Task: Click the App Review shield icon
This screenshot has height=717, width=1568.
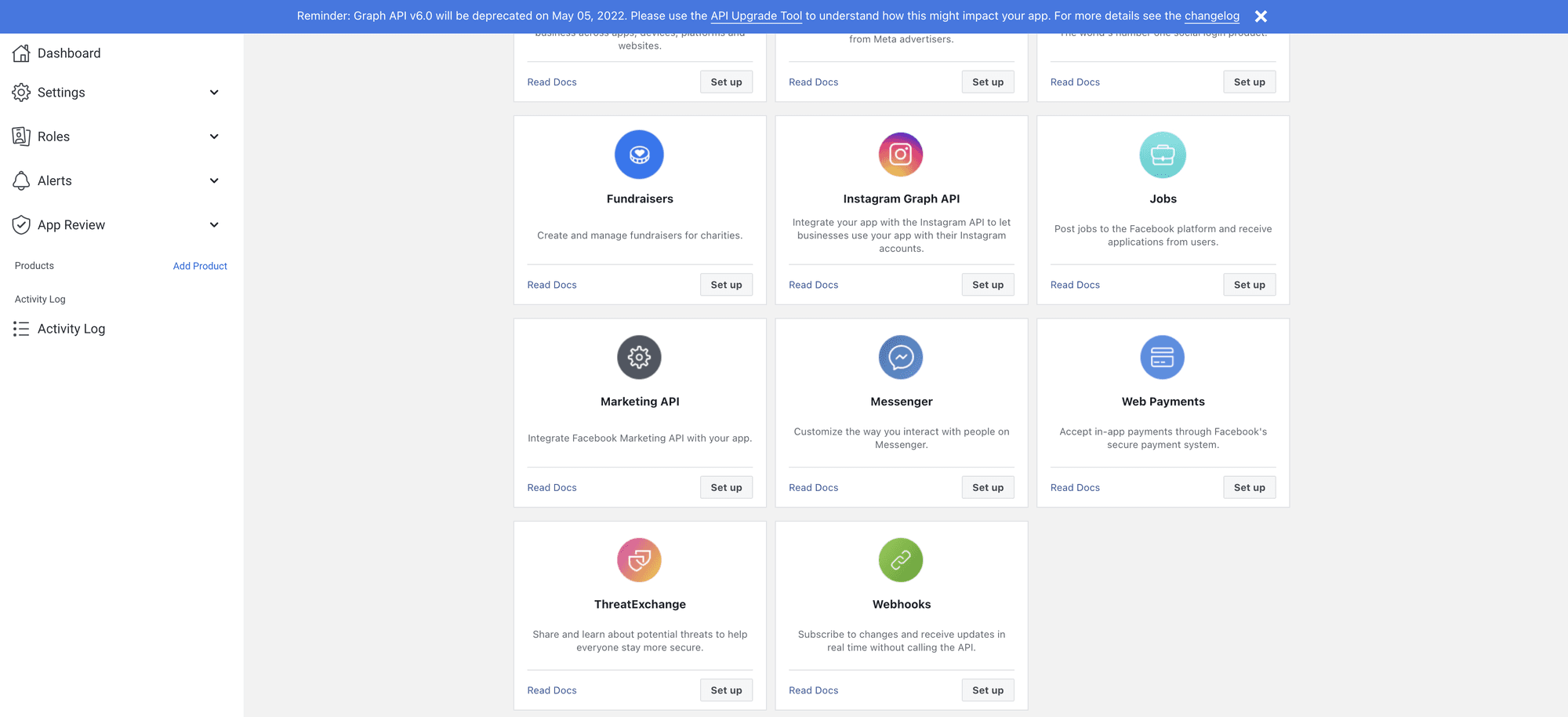Action: pos(21,225)
